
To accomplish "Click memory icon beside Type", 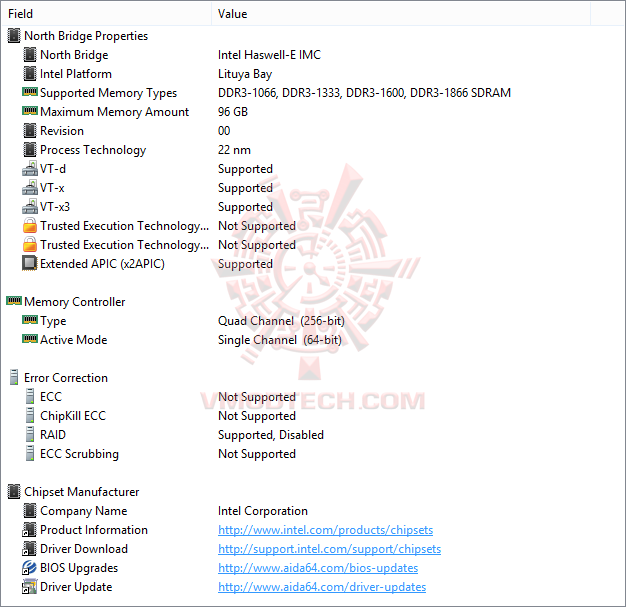I will [30, 319].
